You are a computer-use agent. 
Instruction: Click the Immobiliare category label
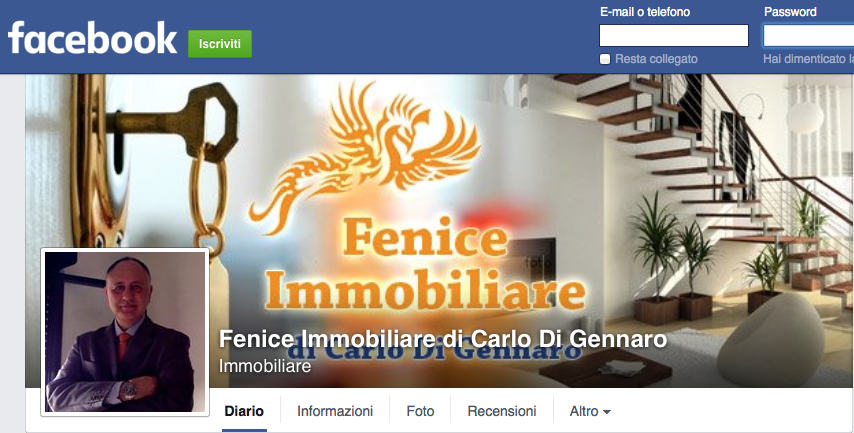(265, 366)
